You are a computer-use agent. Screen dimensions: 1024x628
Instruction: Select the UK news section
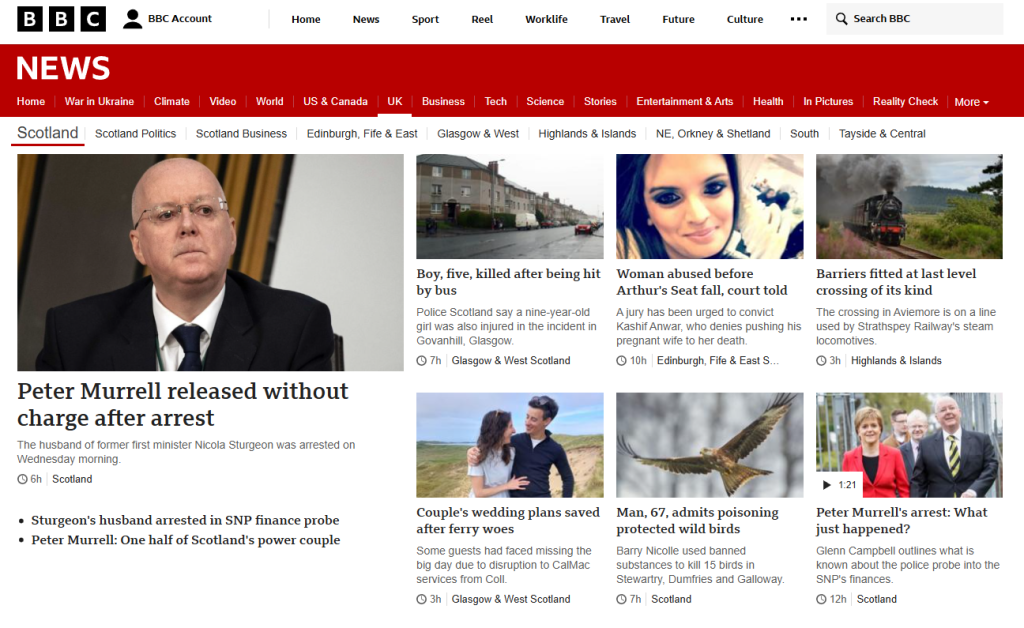[394, 101]
